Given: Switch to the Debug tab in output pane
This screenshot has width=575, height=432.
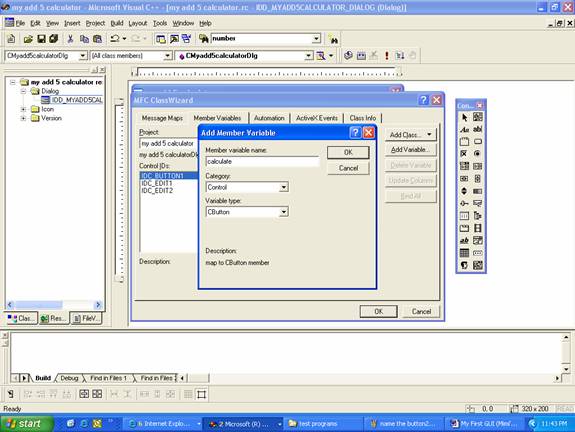Looking at the screenshot, I should (69, 378).
